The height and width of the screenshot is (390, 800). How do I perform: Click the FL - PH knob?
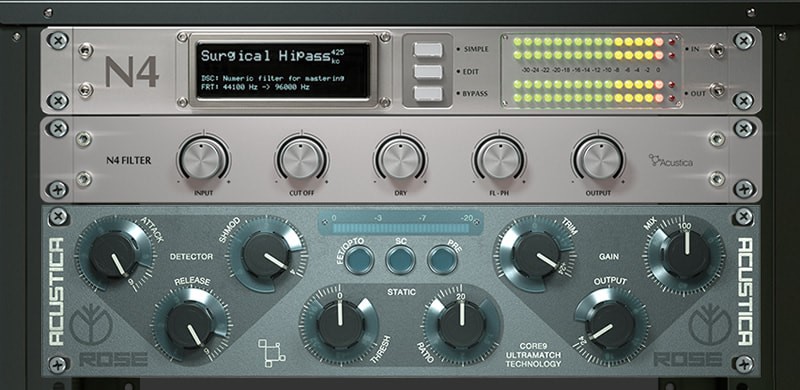[498, 159]
